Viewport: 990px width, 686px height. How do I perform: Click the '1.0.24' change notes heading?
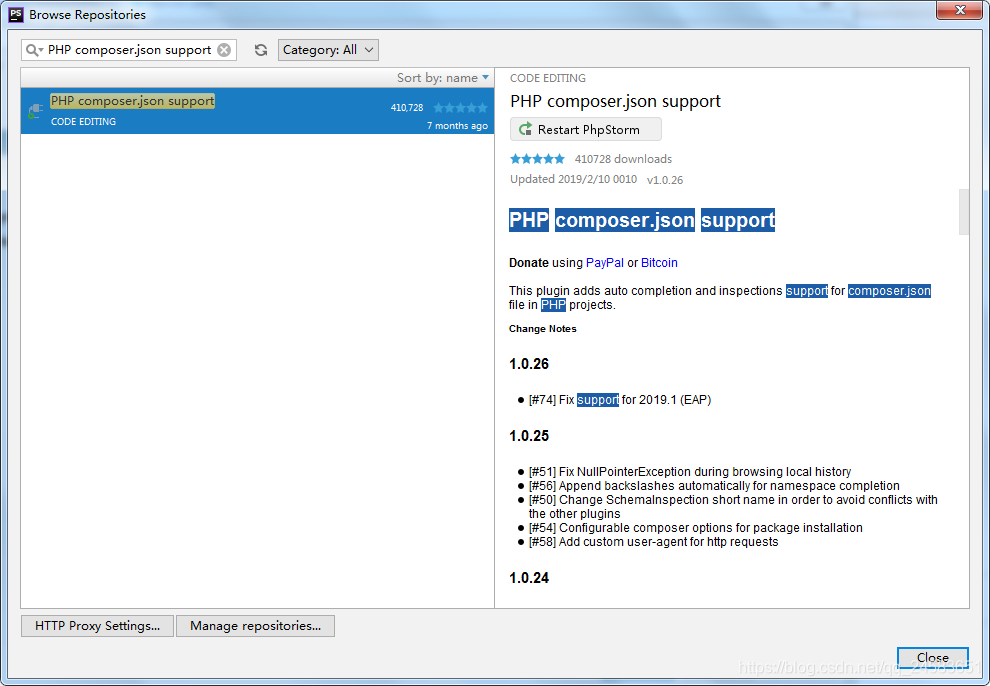pos(529,578)
